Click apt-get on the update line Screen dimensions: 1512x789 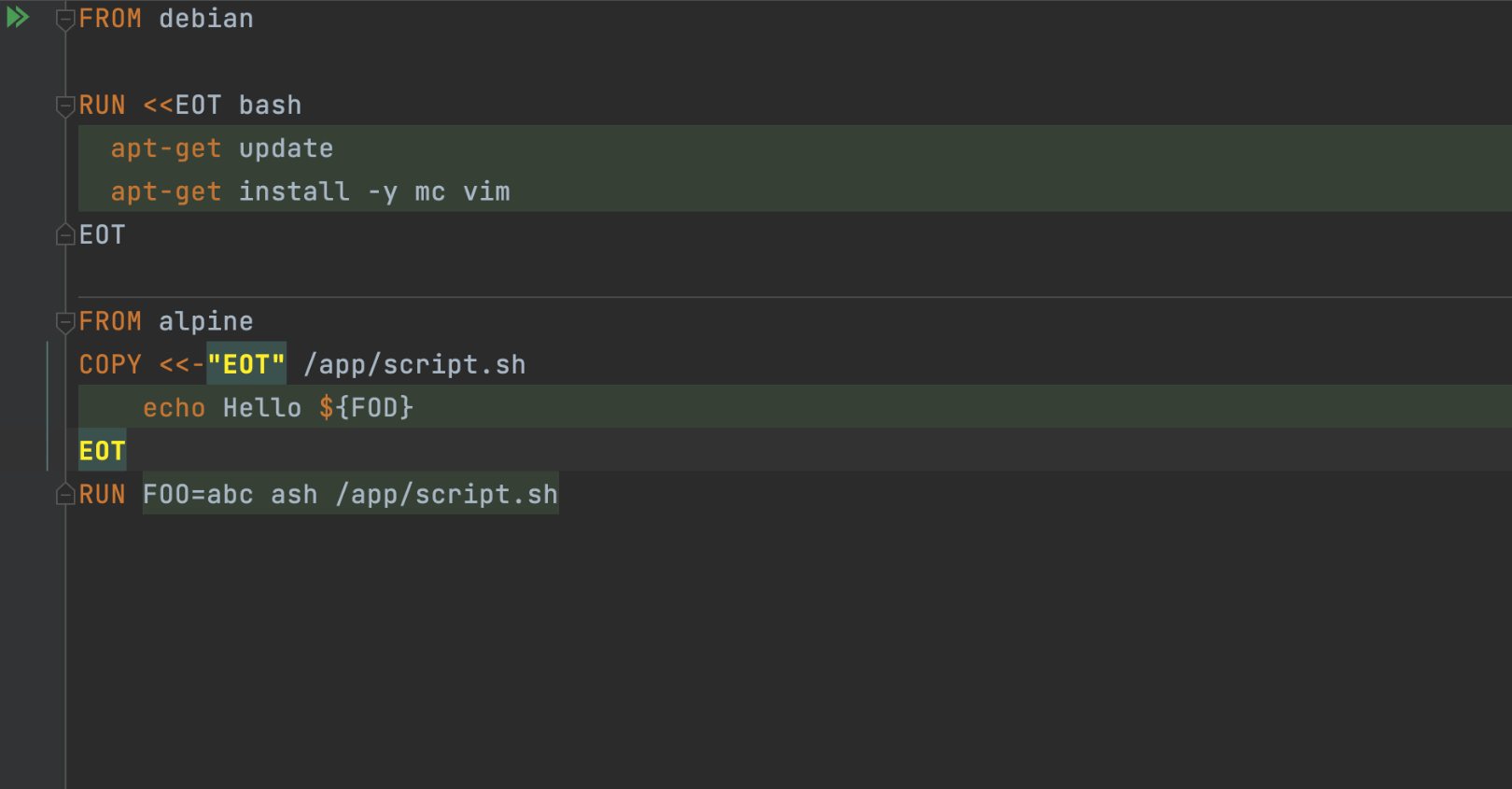click(165, 148)
